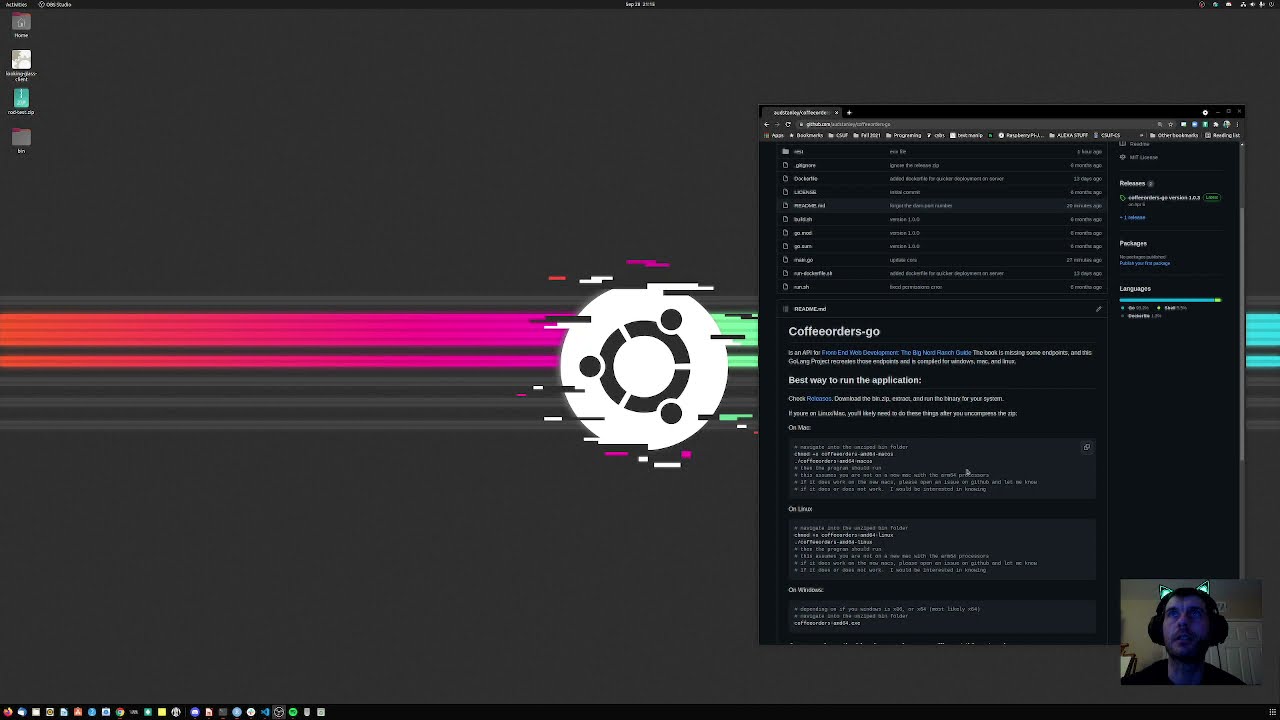Open the CSUF bookmarks folder
Screen dimensions: 1280x720
[839, 135]
